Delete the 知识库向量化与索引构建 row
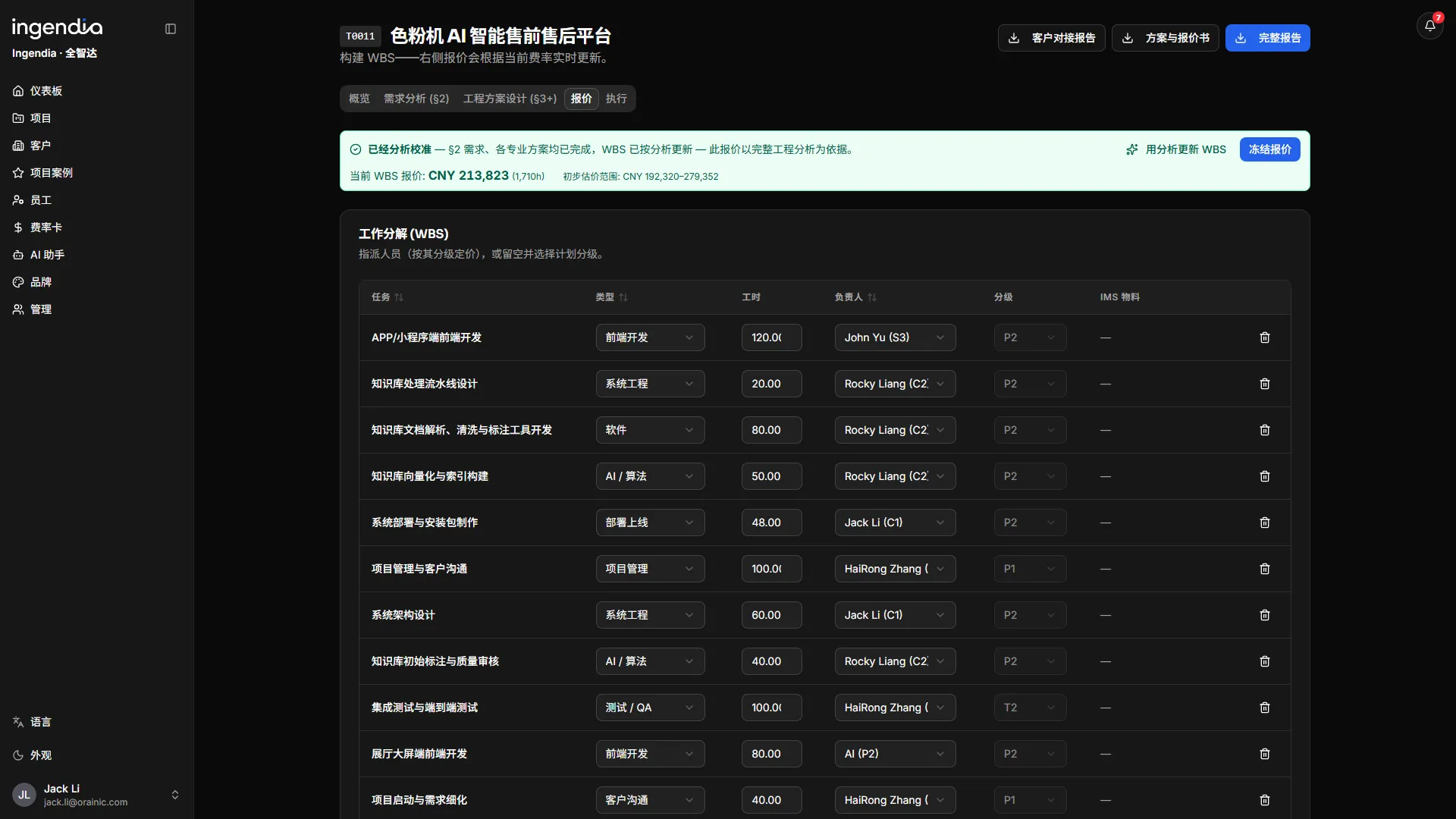The width and height of the screenshot is (1456, 819). pos(1264,476)
